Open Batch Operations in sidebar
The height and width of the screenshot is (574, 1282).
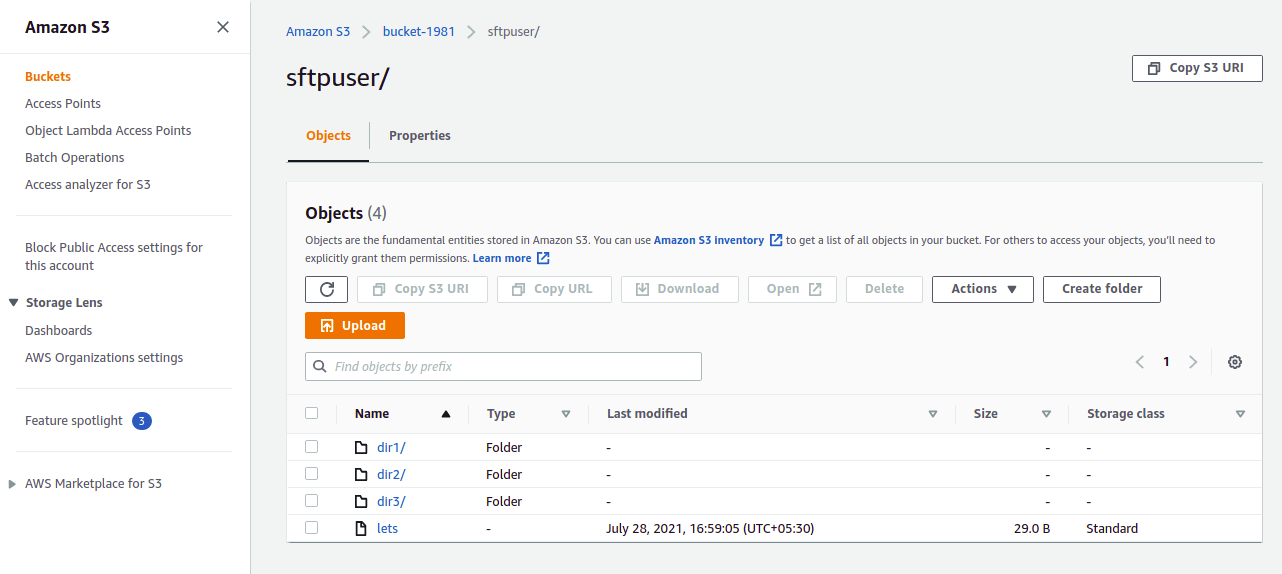click(x=75, y=158)
